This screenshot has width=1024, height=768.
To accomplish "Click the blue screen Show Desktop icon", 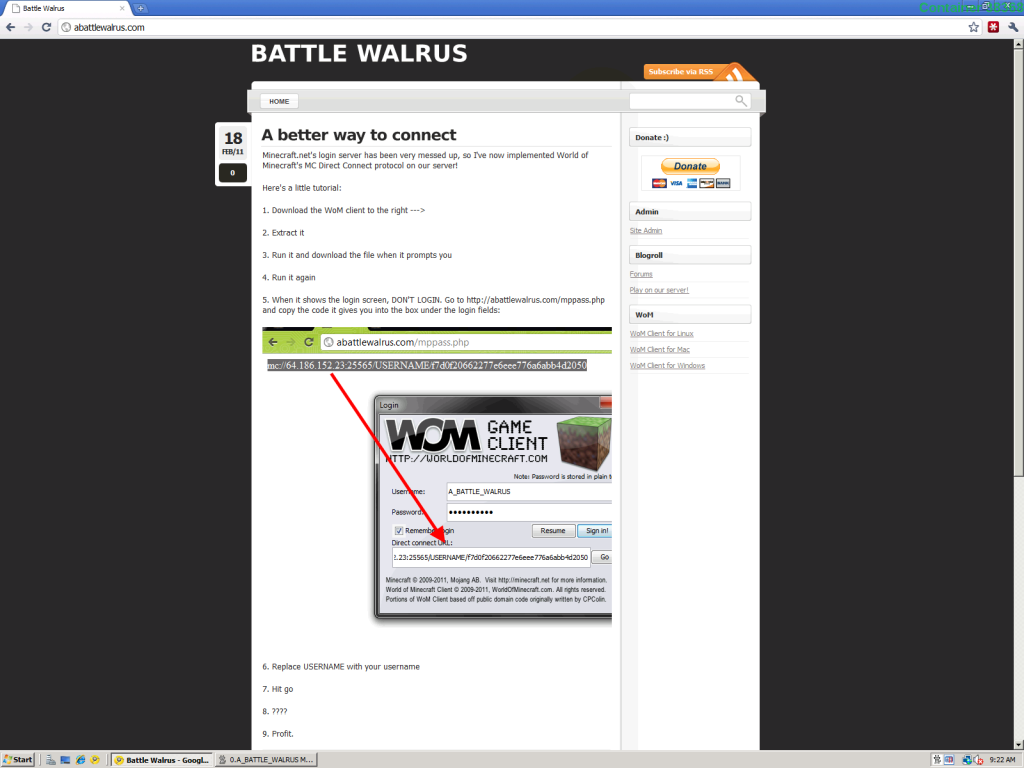I will click(65, 760).
